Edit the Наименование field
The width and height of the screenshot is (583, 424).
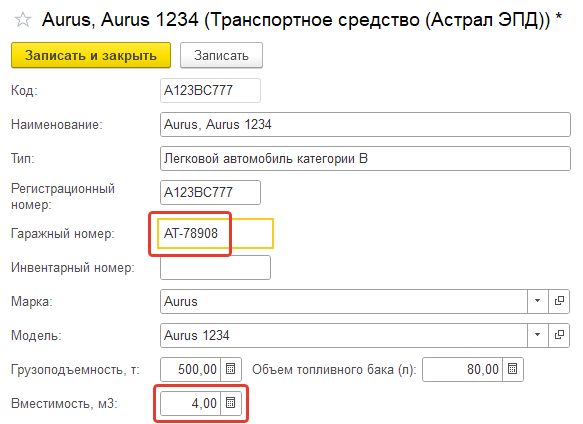click(x=365, y=125)
